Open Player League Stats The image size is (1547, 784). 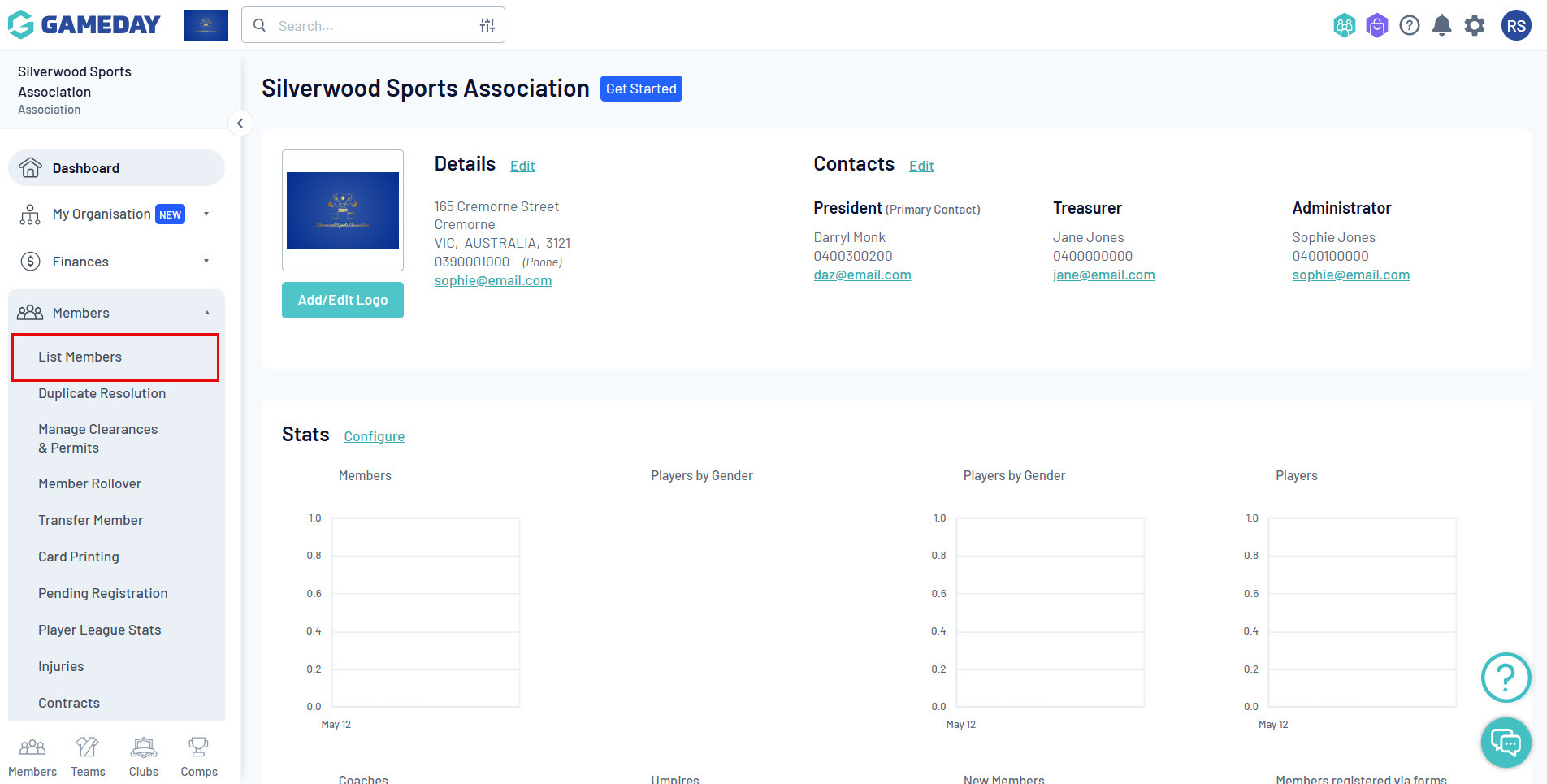99,630
